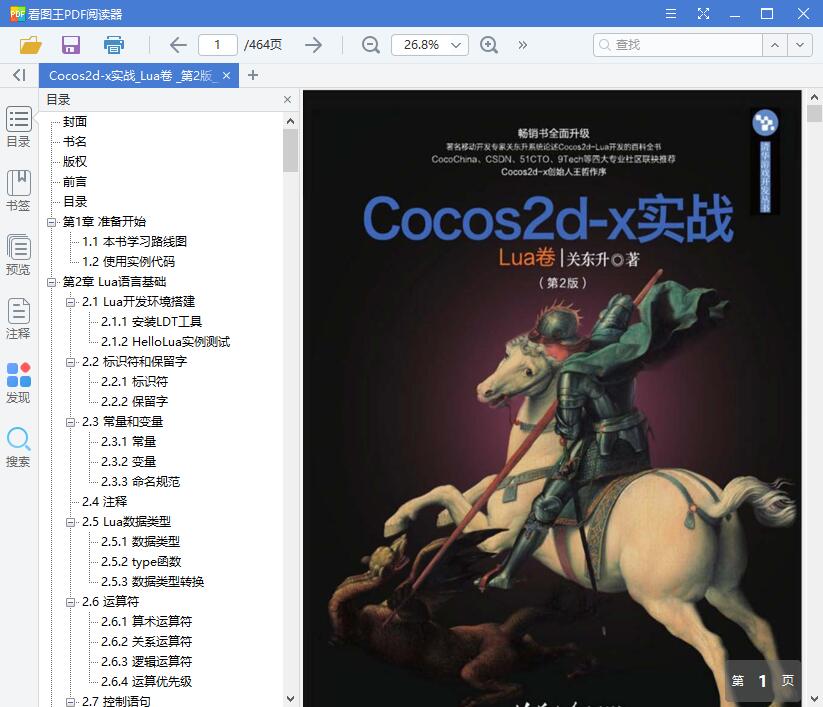Enter fullscreen mode from title bar
The height and width of the screenshot is (707, 823).
(703, 14)
